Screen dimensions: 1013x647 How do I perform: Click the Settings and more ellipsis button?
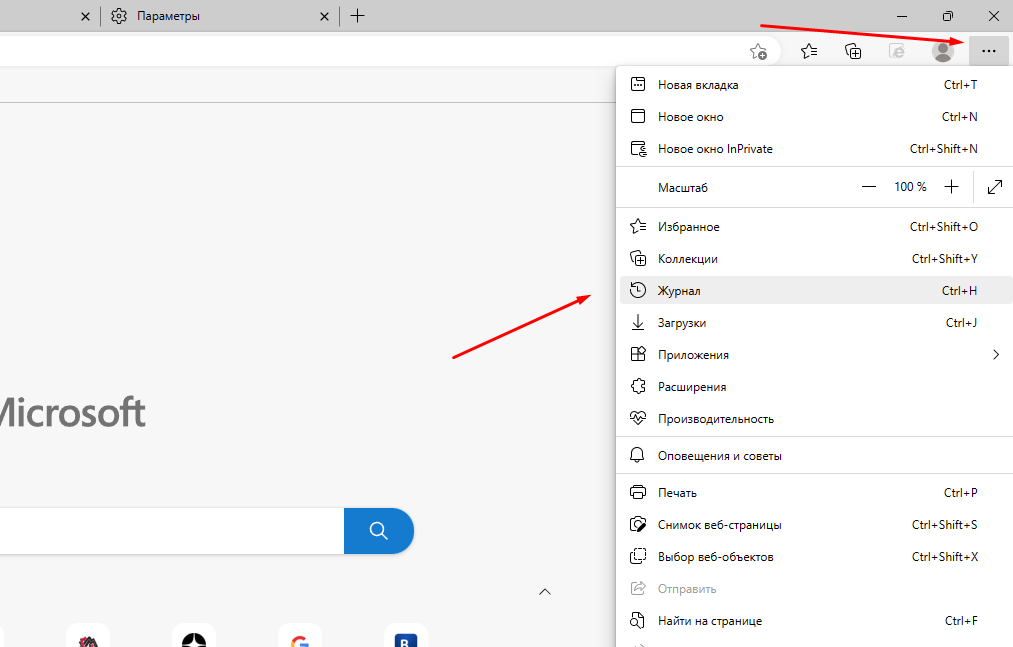coord(988,50)
